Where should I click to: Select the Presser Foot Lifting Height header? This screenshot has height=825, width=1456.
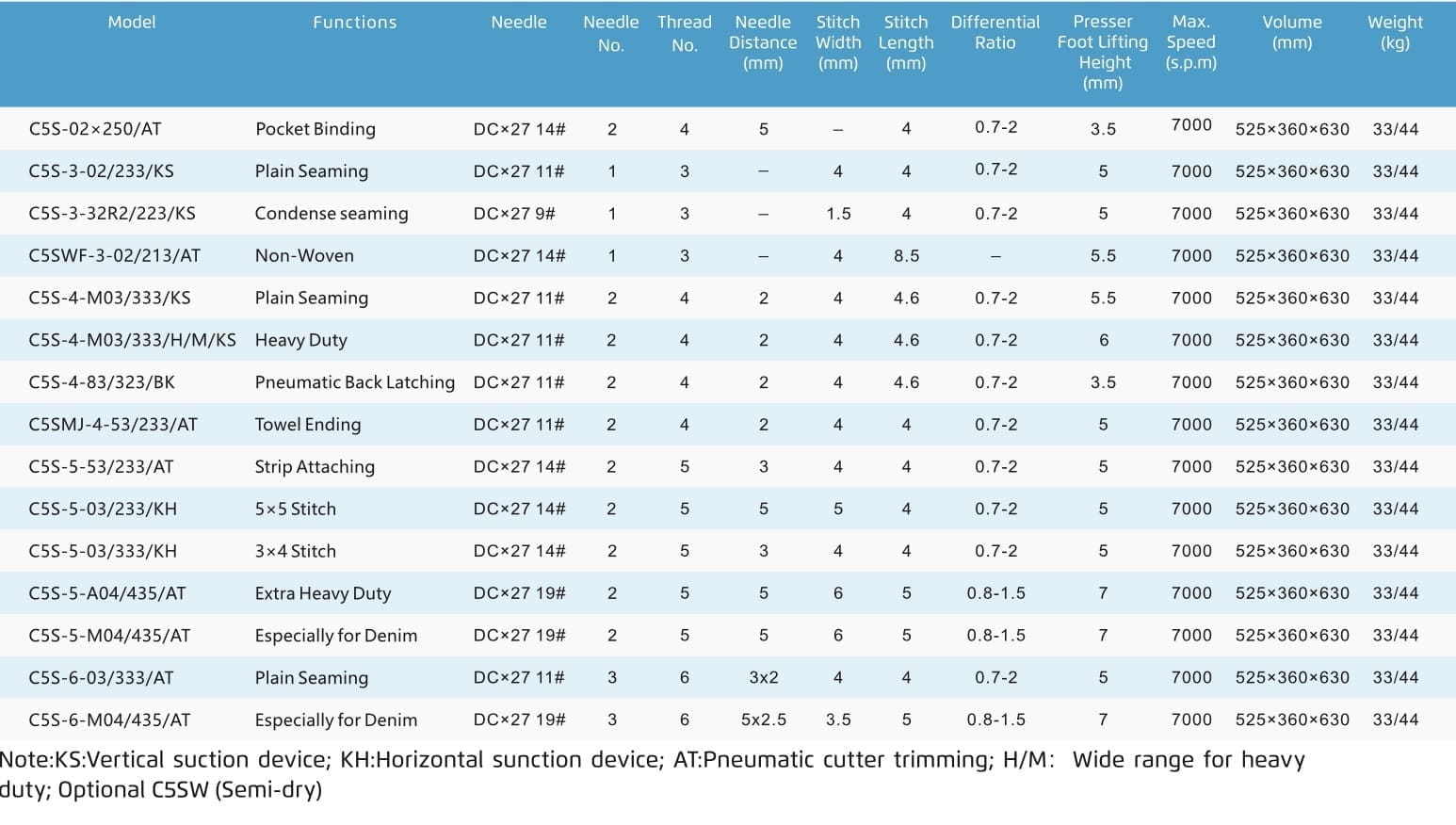tap(1103, 52)
